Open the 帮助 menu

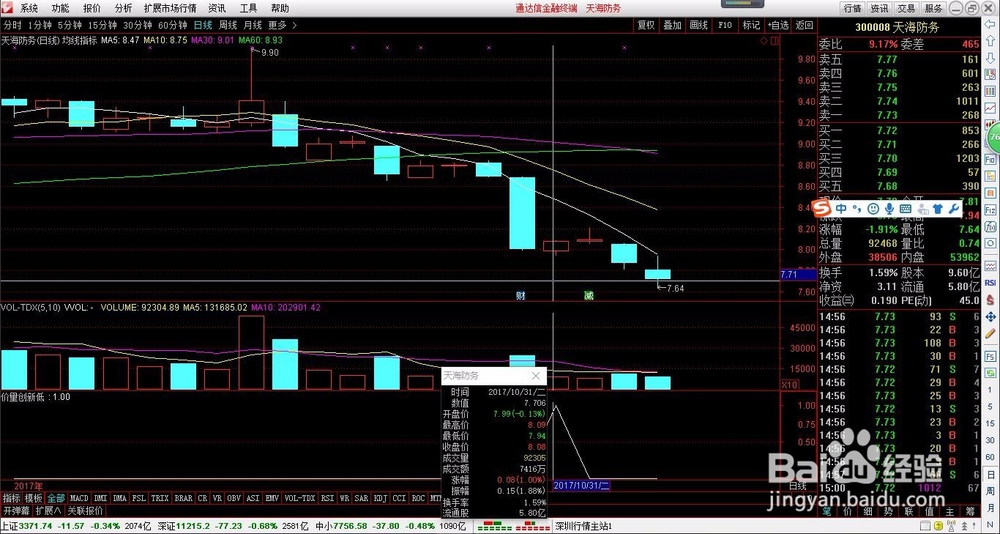(x=279, y=8)
